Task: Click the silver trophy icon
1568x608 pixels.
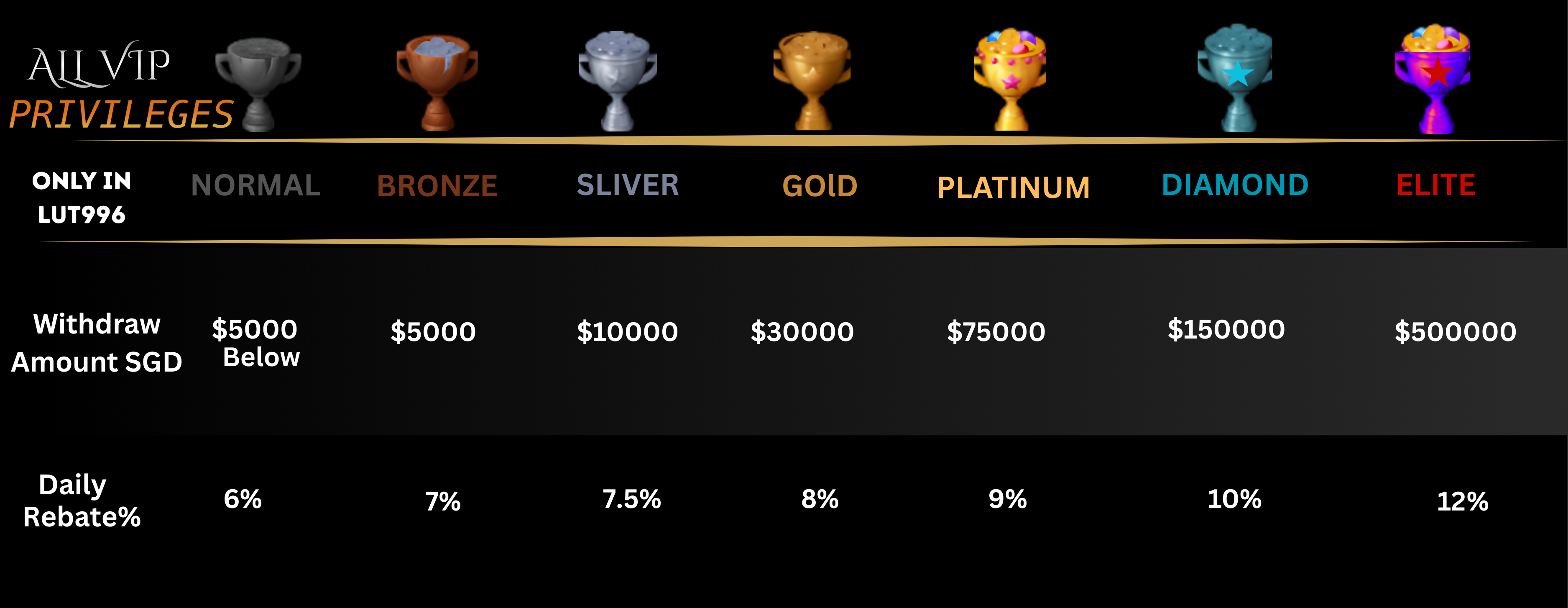Action: pyautogui.click(x=617, y=81)
